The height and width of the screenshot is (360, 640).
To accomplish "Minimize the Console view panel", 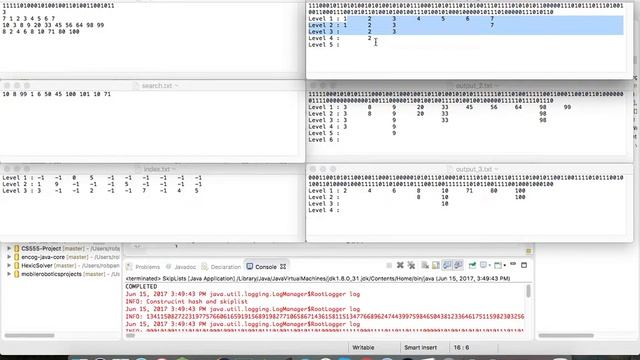I will (513, 264).
